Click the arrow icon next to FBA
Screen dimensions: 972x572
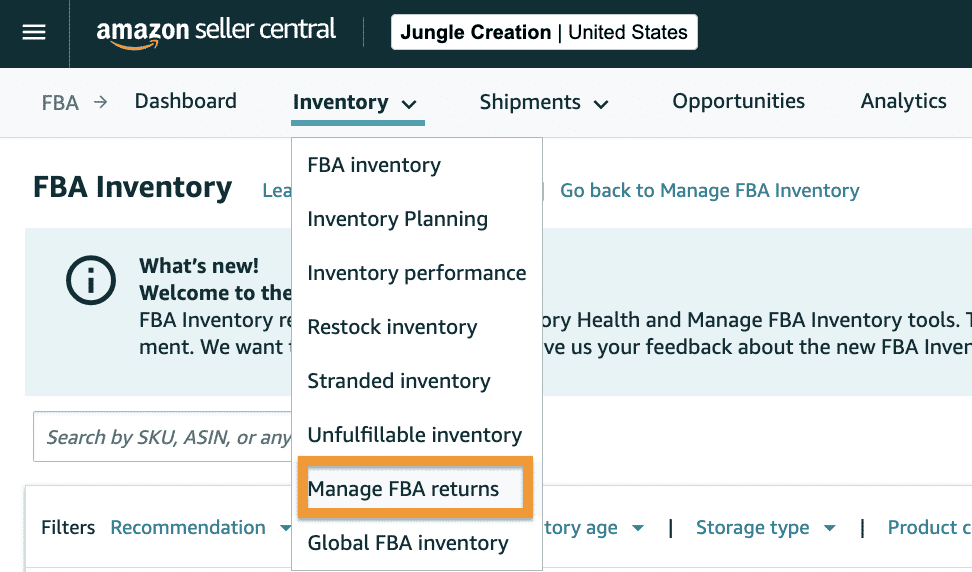[100, 102]
